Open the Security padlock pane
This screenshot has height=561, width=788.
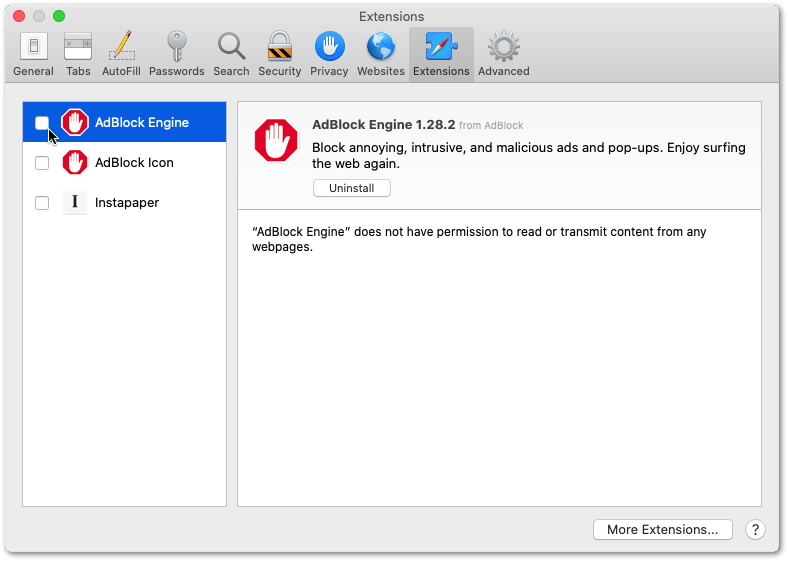(x=279, y=54)
